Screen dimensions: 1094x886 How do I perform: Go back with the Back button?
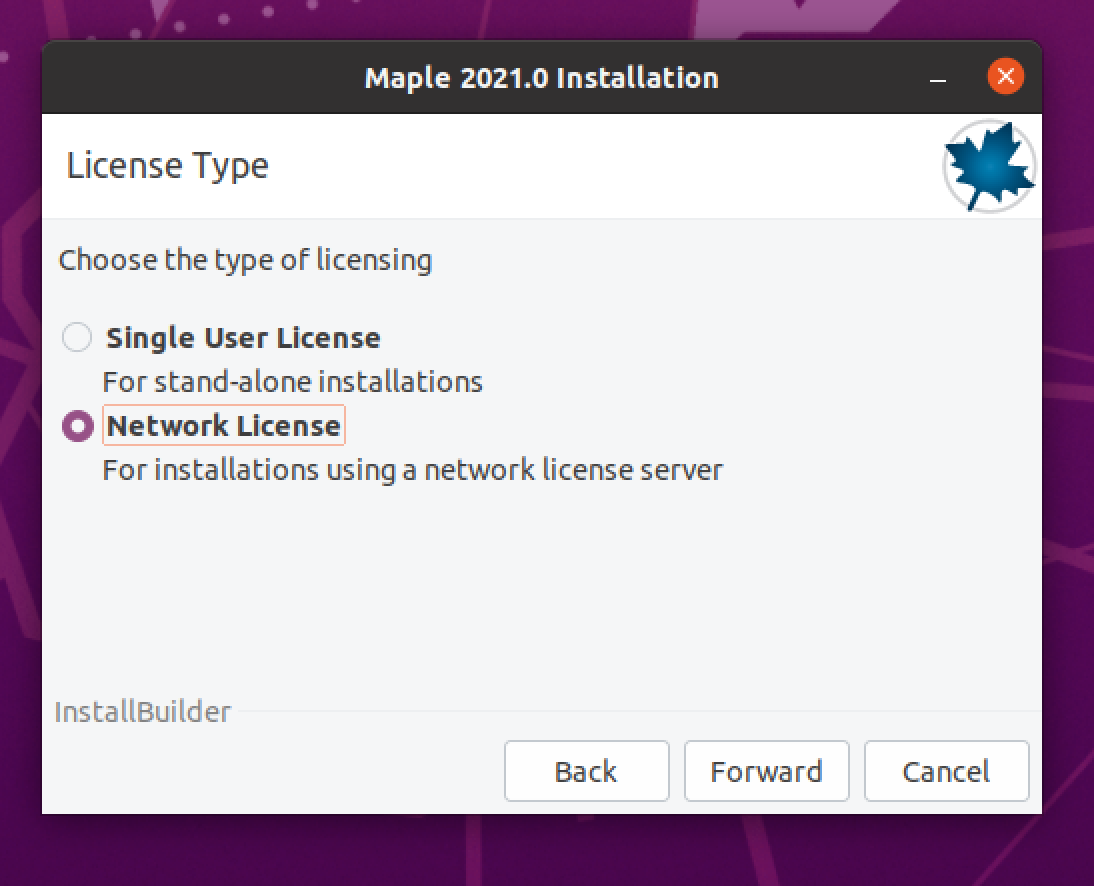click(x=586, y=771)
